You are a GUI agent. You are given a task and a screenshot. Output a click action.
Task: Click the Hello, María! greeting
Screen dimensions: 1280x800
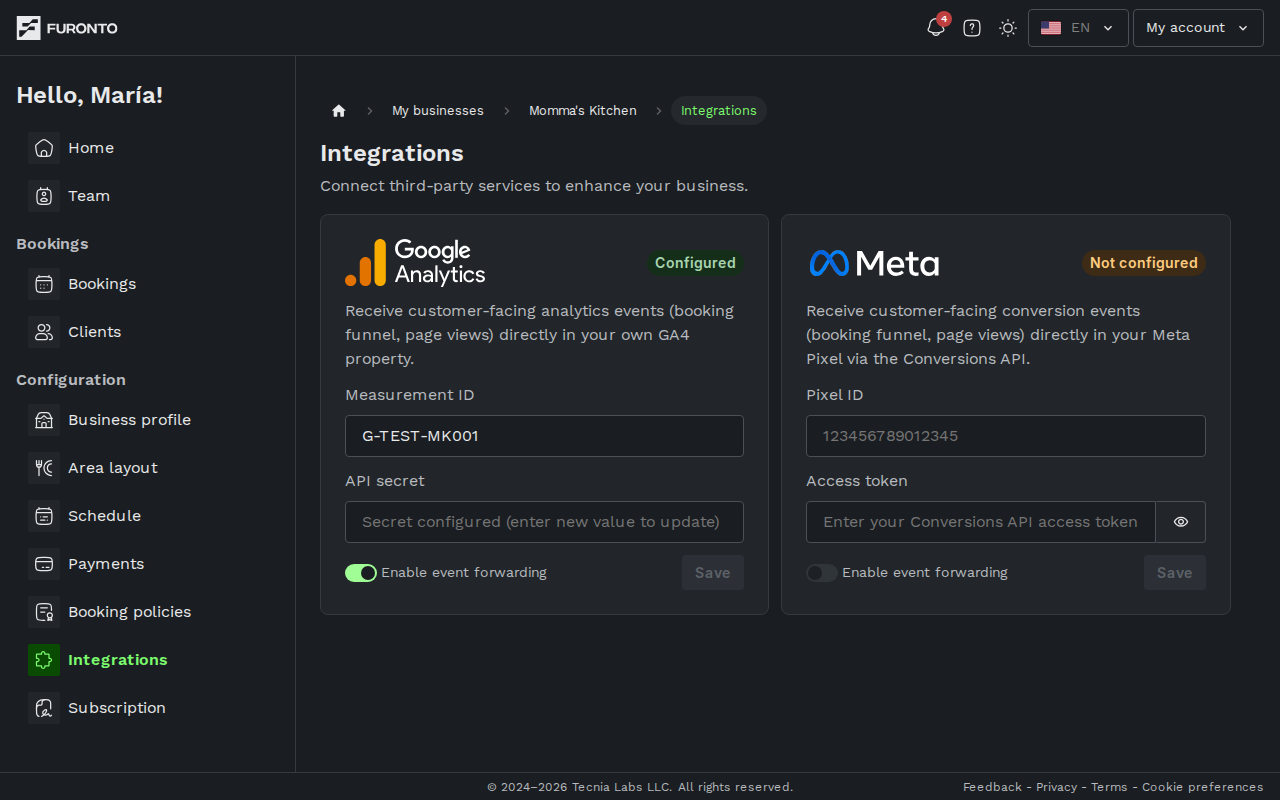click(x=90, y=95)
